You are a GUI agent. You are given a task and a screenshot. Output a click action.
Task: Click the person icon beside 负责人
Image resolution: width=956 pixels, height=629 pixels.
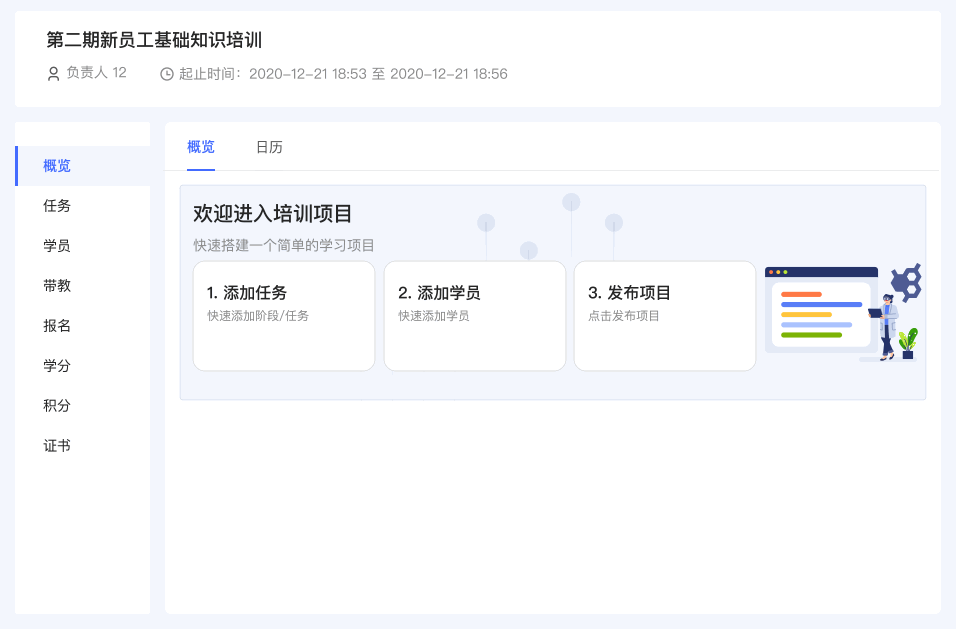(54, 74)
